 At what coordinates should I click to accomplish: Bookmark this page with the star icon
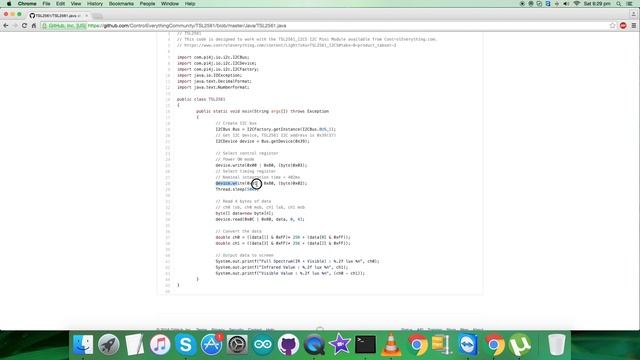pyautogui.click(x=613, y=26)
